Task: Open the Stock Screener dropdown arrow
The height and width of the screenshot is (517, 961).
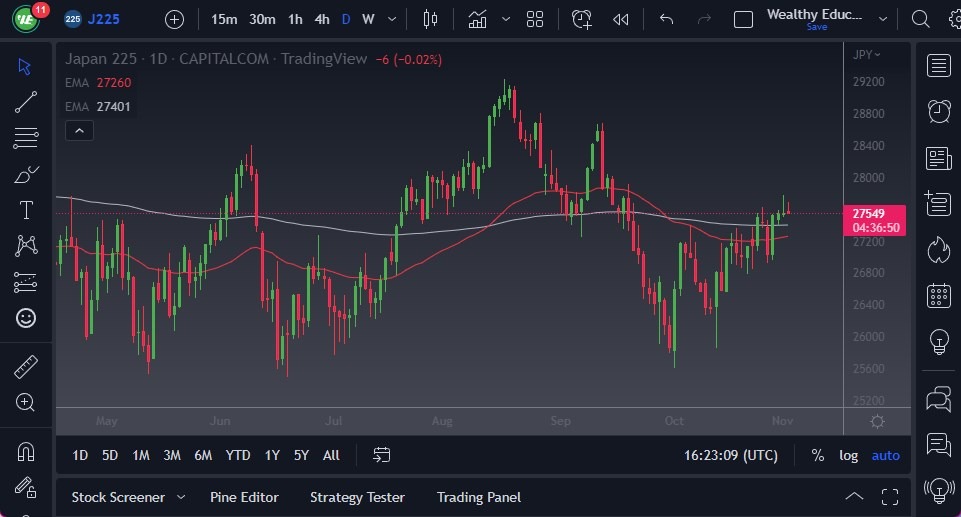Action: click(181, 497)
